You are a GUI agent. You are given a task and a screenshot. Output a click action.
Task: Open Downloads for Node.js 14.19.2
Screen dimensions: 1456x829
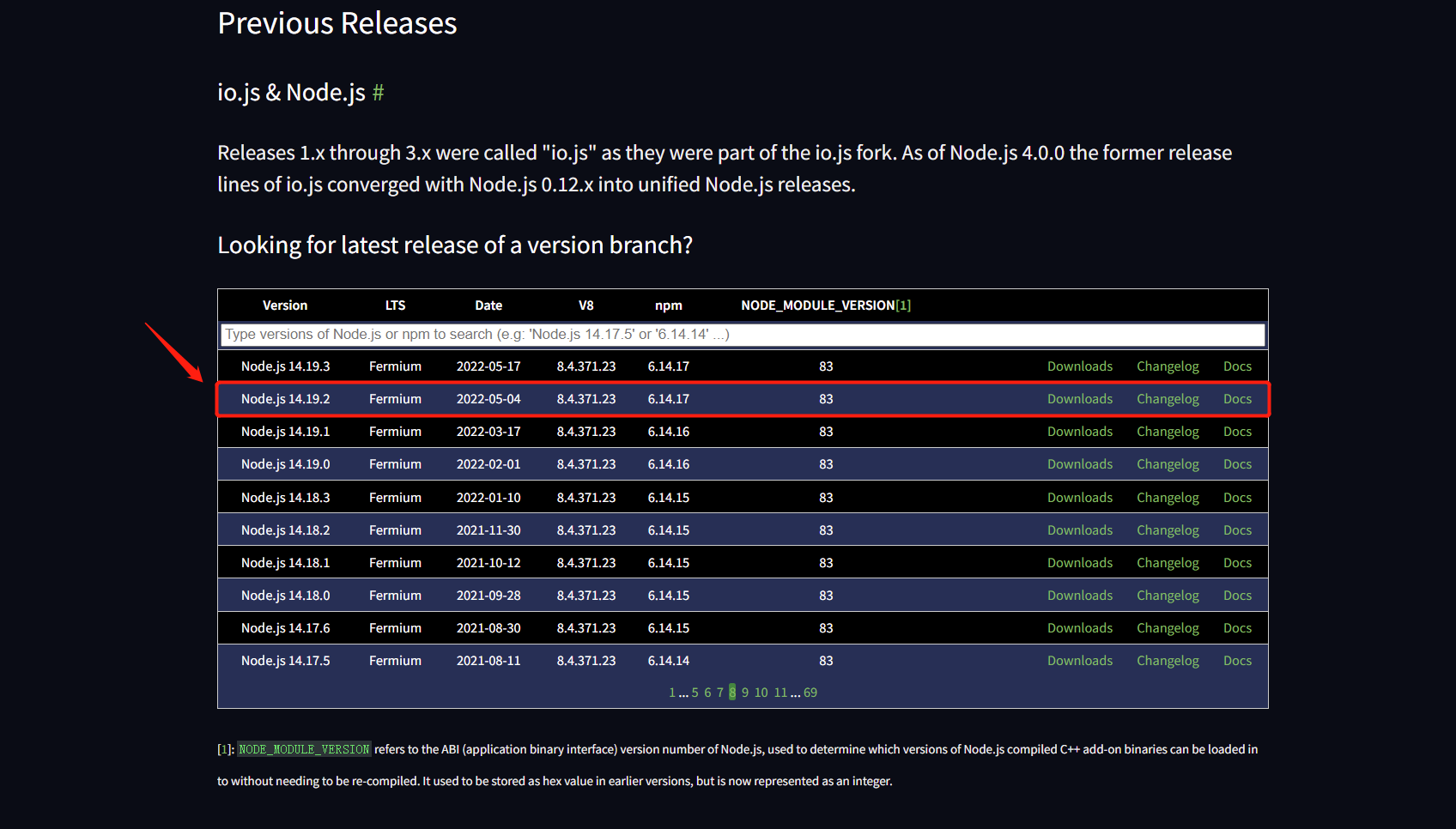[x=1079, y=399]
